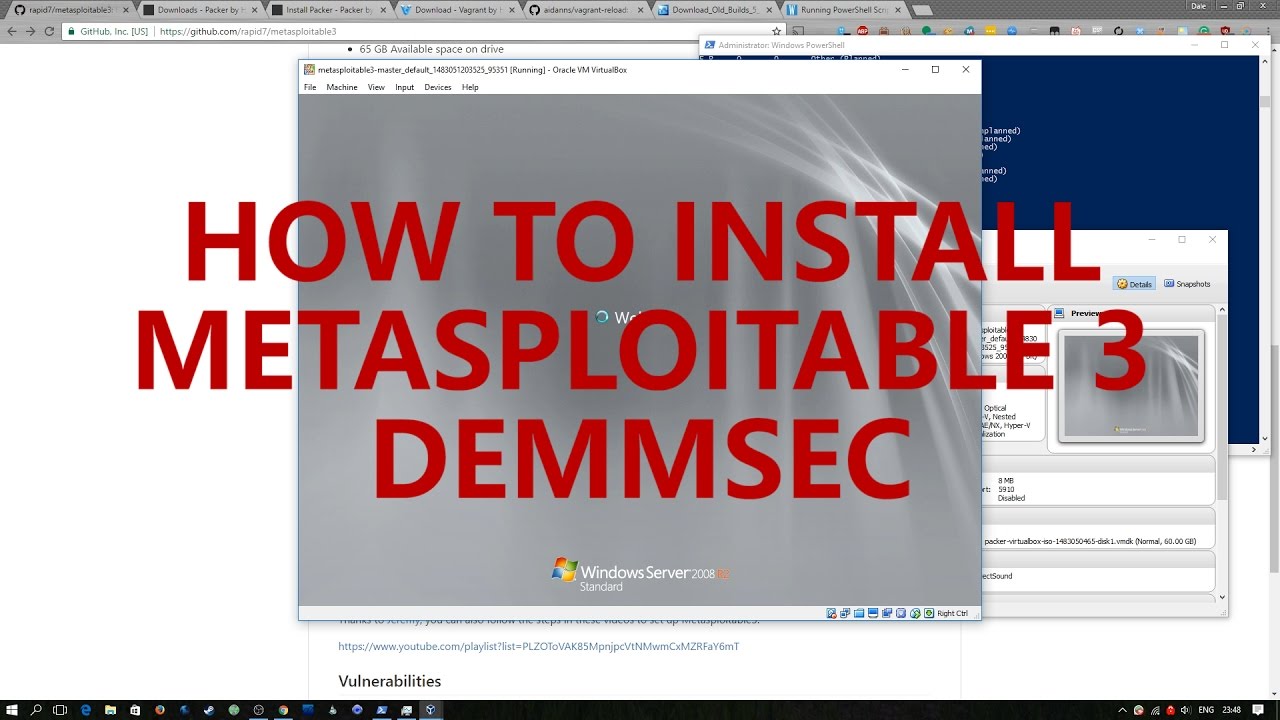
Task: Open Google Chrome from the taskbar
Action: 283,710
